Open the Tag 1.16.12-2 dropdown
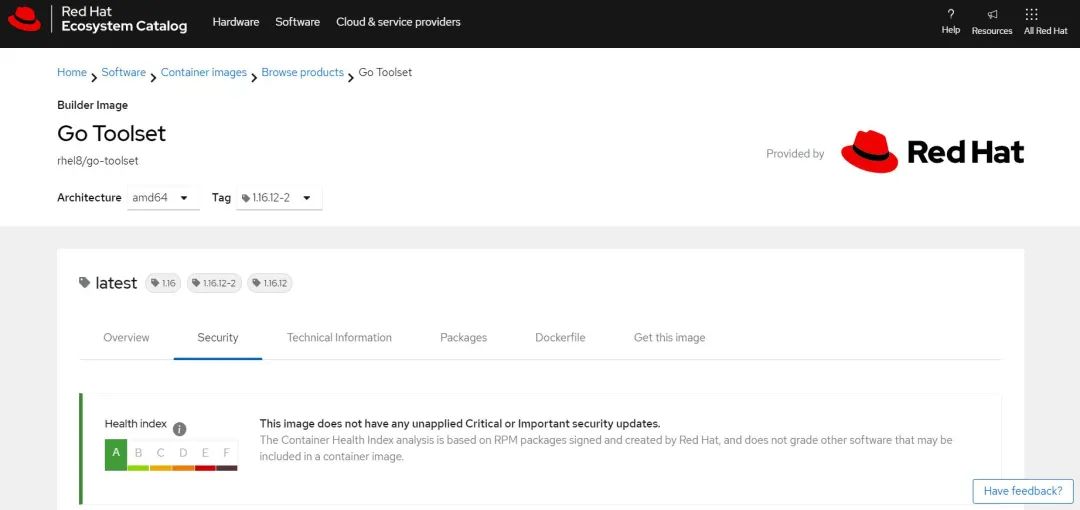This screenshot has height=510, width=1080. click(x=279, y=198)
